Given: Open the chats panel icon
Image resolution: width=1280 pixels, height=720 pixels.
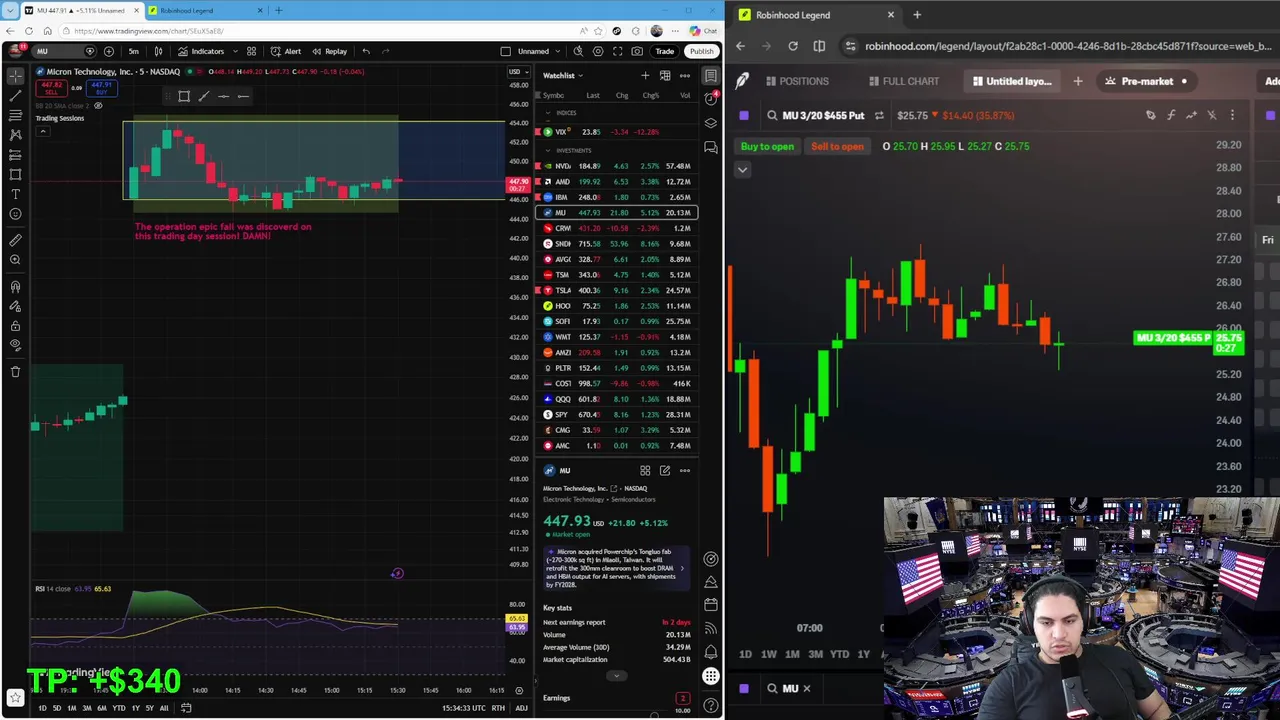Looking at the screenshot, I should (710, 147).
